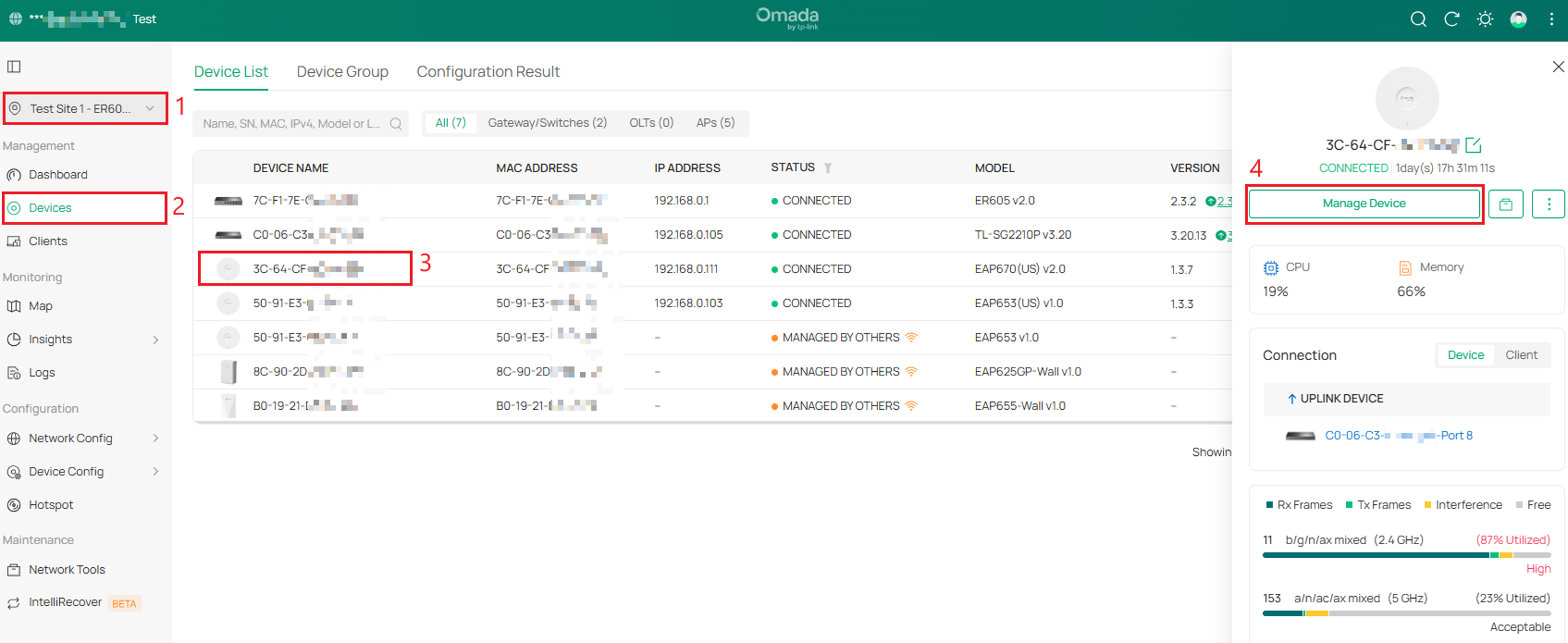Click the access point image in detail panel
The height and width of the screenshot is (643, 1568).
coord(1407,99)
